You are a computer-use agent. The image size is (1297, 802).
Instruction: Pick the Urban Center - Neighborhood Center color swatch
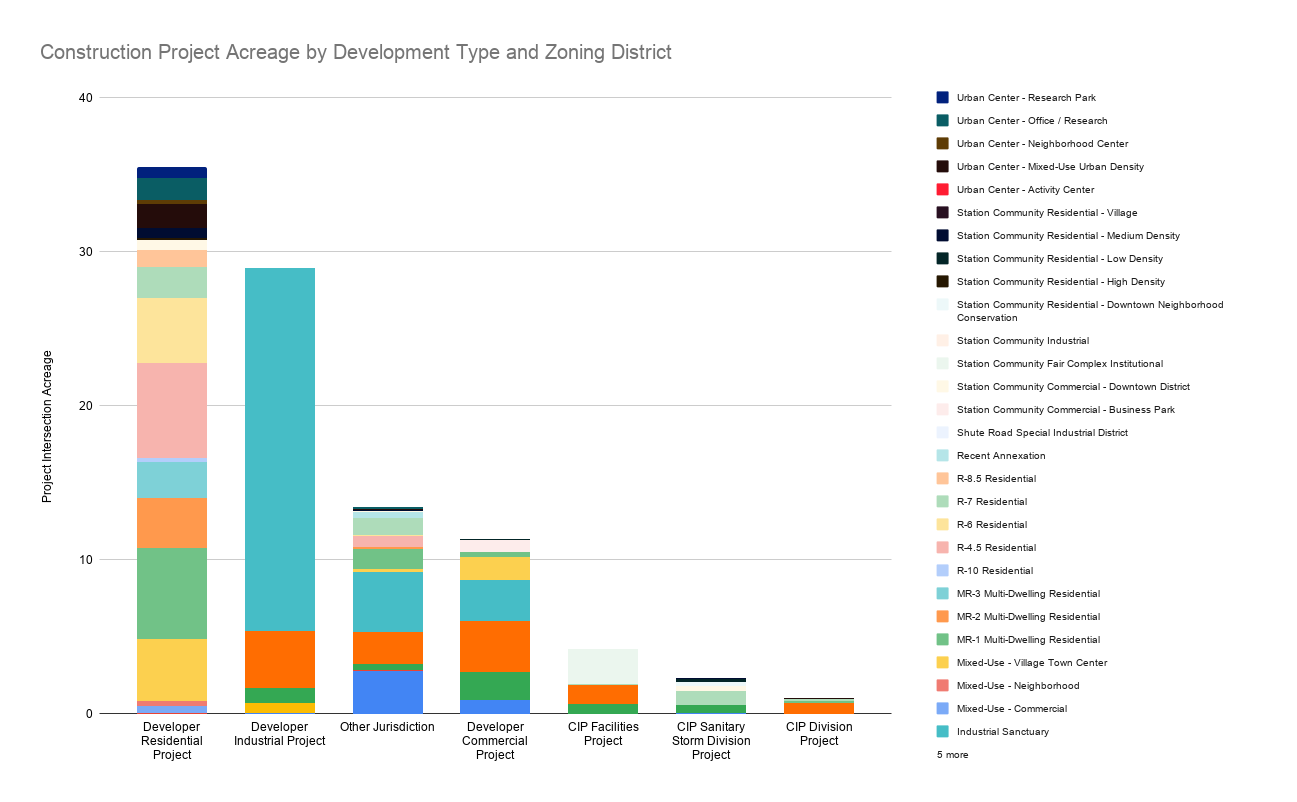(943, 144)
